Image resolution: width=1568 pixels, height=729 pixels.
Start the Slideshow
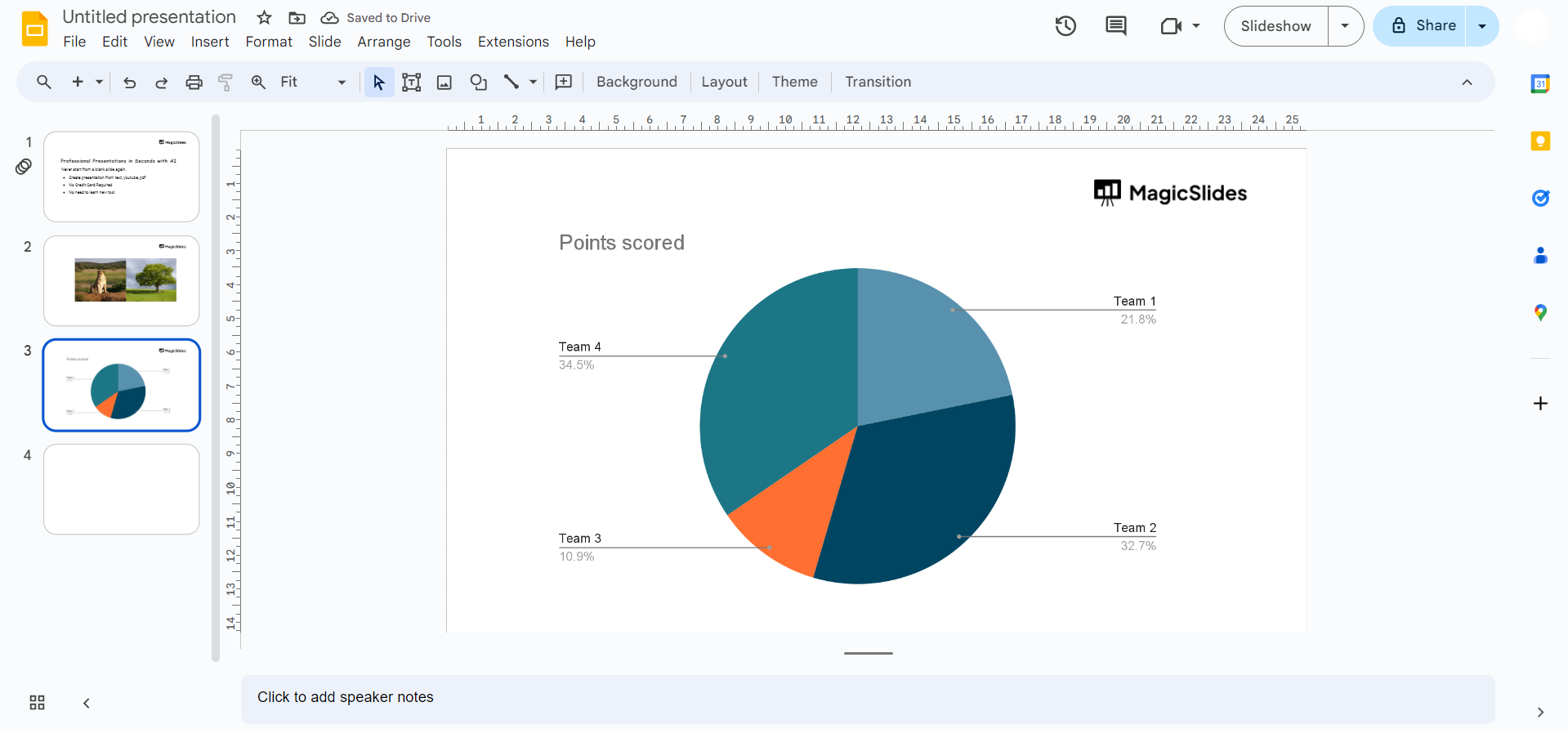click(x=1275, y=26)
